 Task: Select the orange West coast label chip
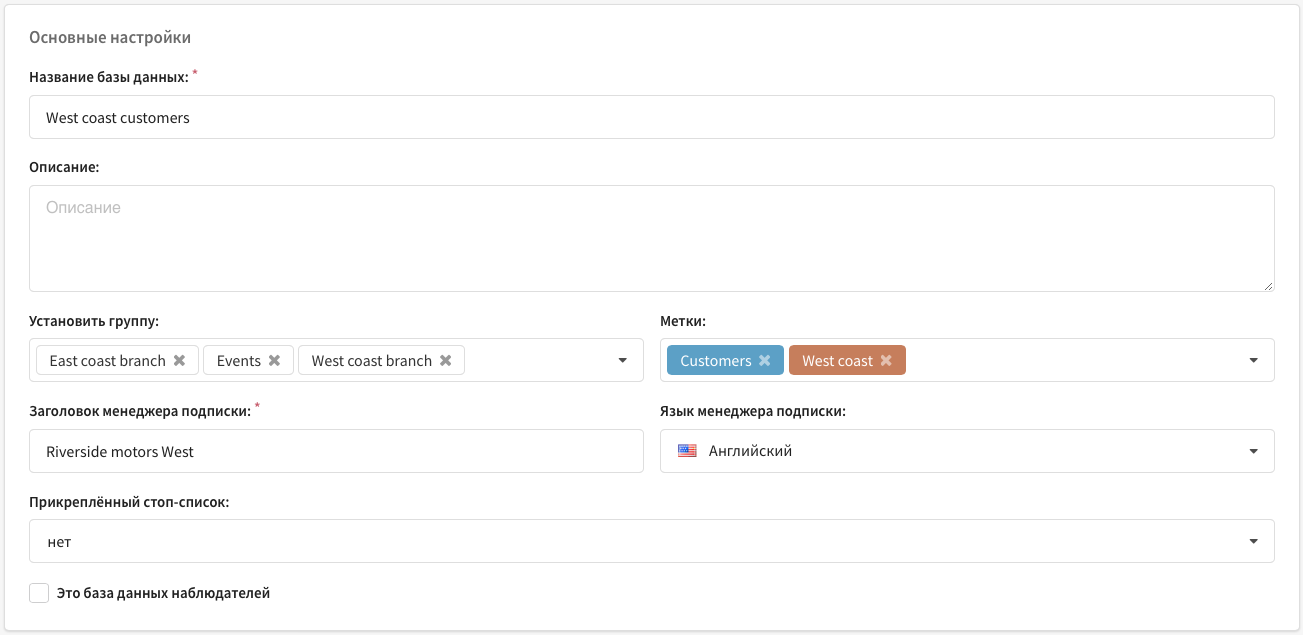[847, 360]
